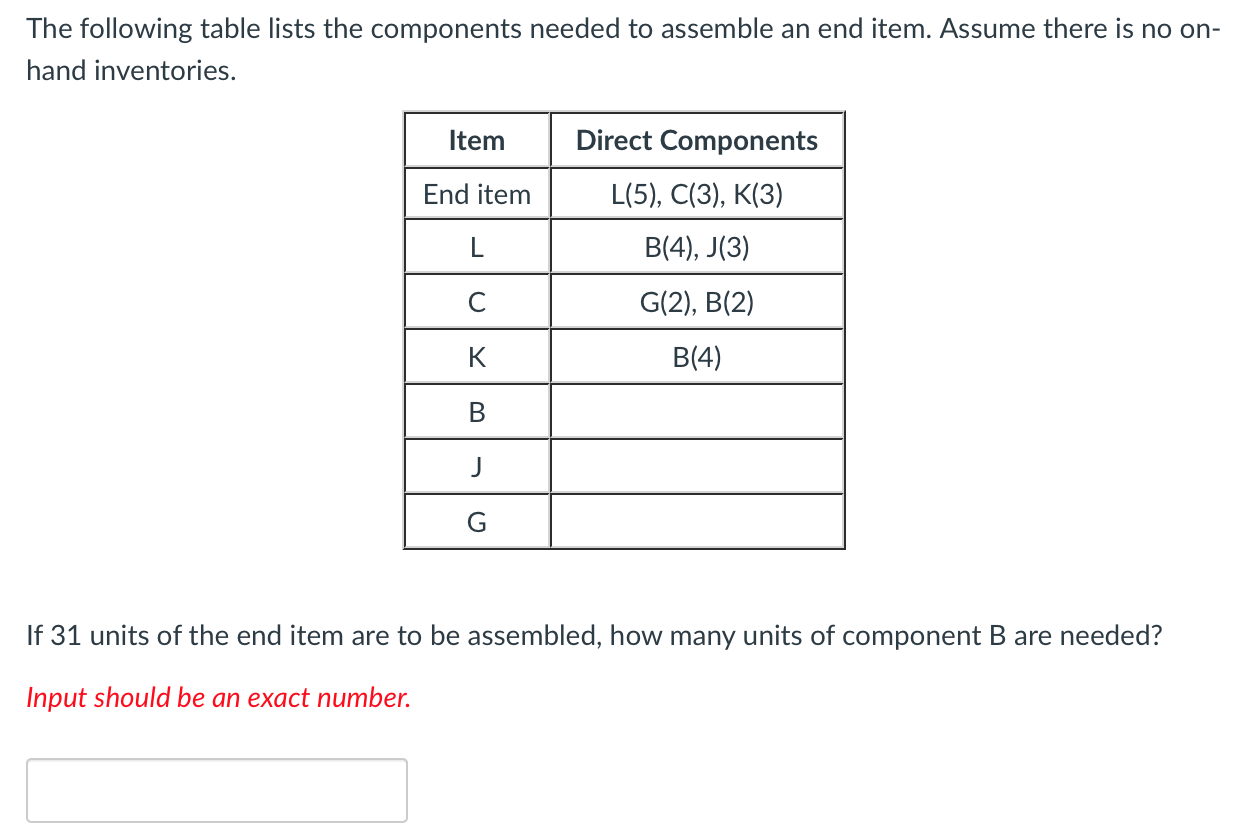Screen dimensions: 1244x836
Task: Select the question text about 31 units
Action: (595, 635)
